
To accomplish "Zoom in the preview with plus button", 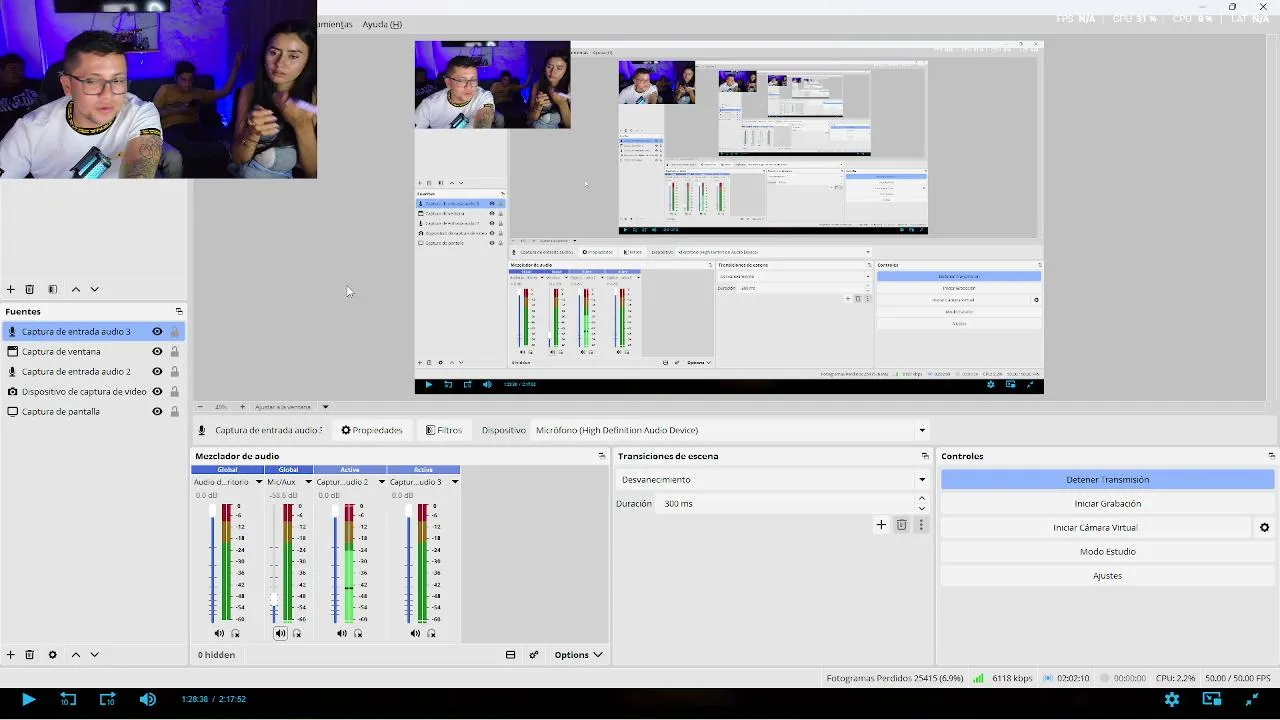I will click(240, 407).
